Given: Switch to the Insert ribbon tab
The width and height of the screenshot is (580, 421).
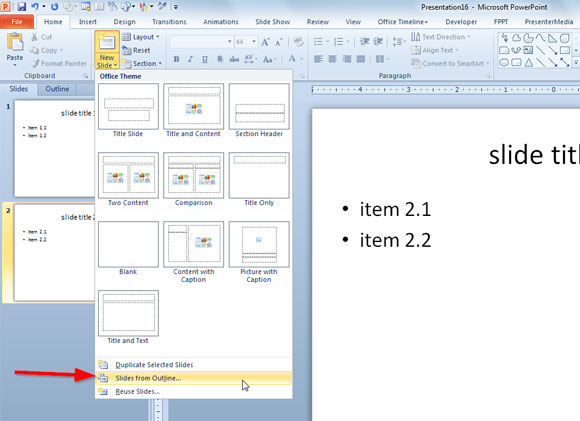Looking at the screenshot, I should pyautogui.click(x=88, y=22).
